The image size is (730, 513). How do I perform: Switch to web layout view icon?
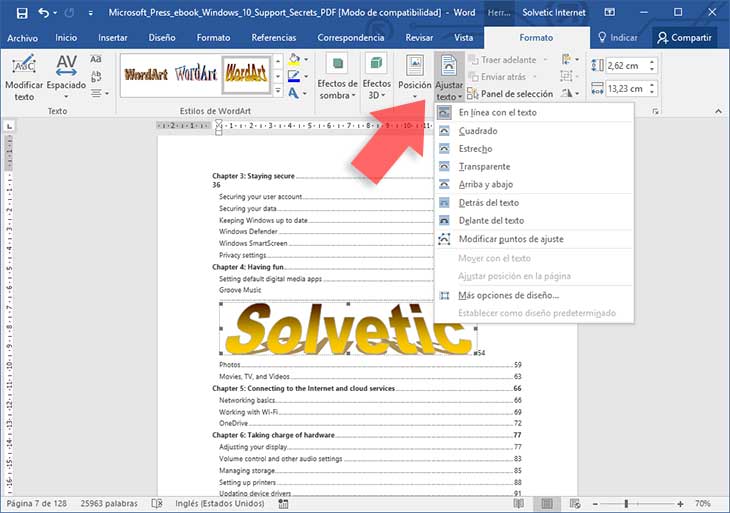pyautogui.click(x=575, y=504)
